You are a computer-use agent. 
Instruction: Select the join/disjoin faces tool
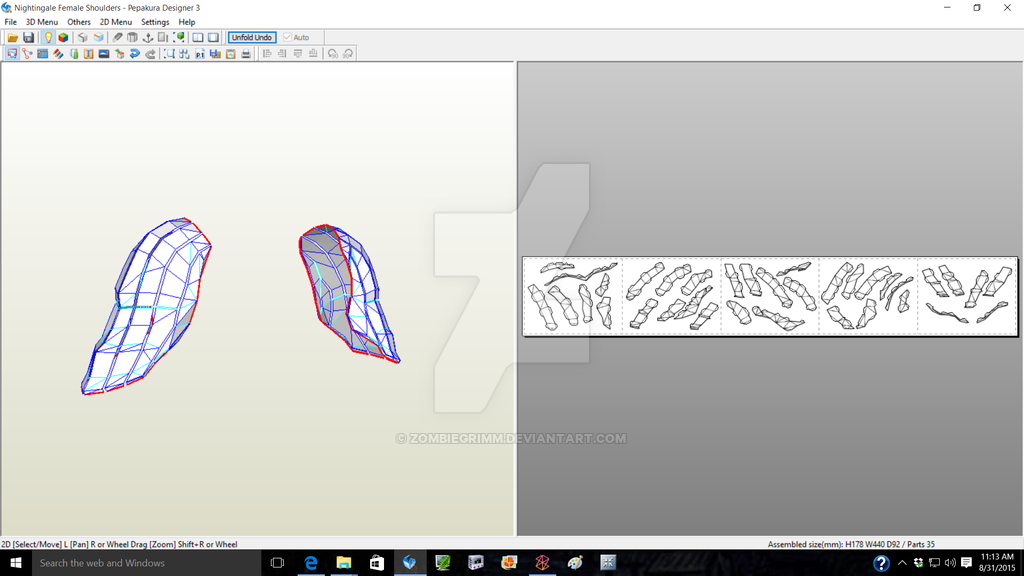pyautogui.click(x=27, y=54)
